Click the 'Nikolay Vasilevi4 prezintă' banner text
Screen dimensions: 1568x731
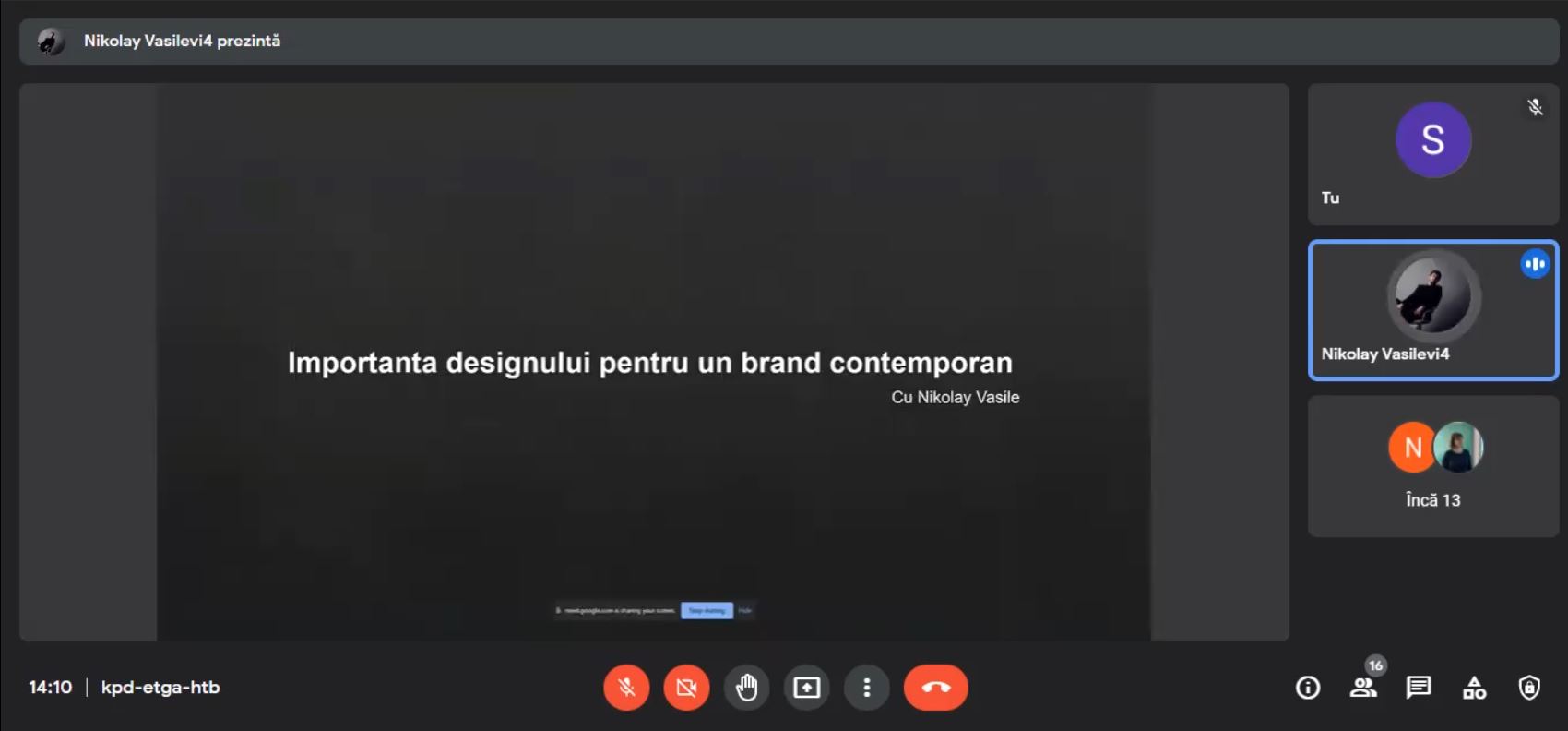point(182,42)
